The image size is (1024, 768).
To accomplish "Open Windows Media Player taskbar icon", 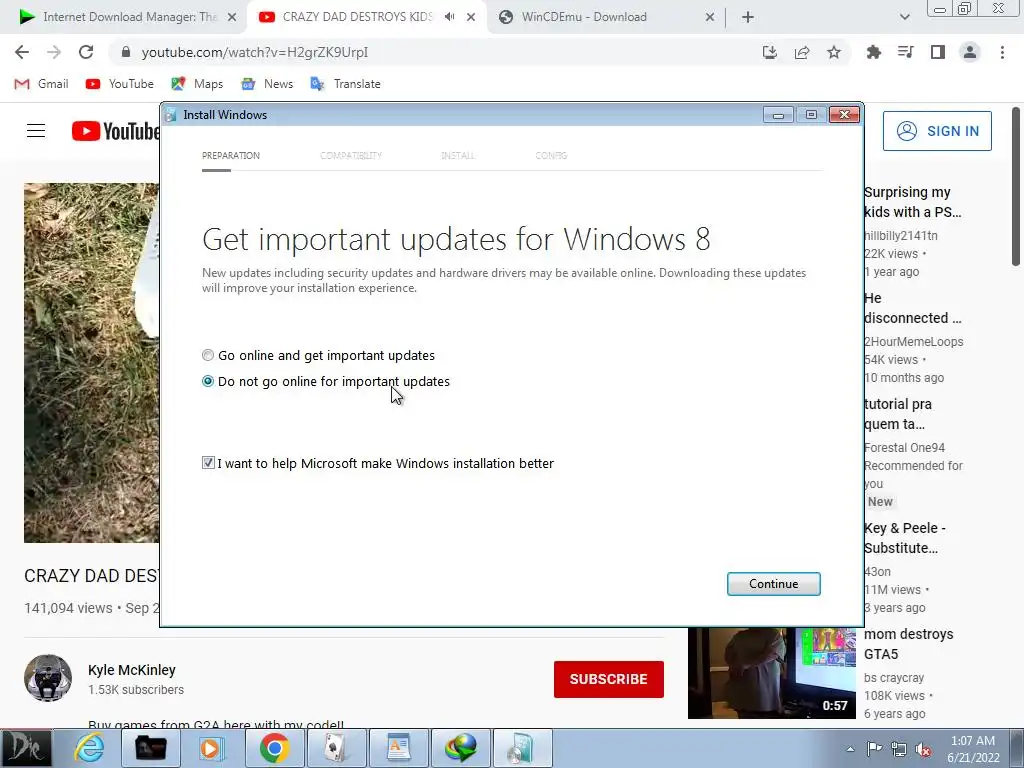I will click(x=212, y=748).
